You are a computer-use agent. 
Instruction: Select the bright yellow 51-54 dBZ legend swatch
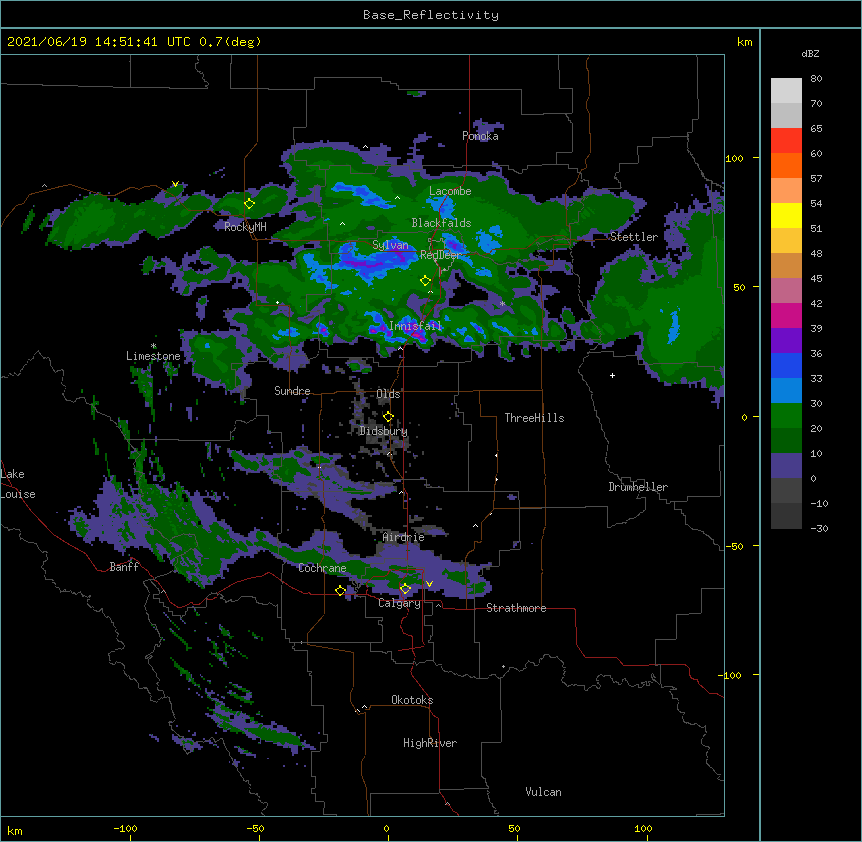(x=786, y=216)
